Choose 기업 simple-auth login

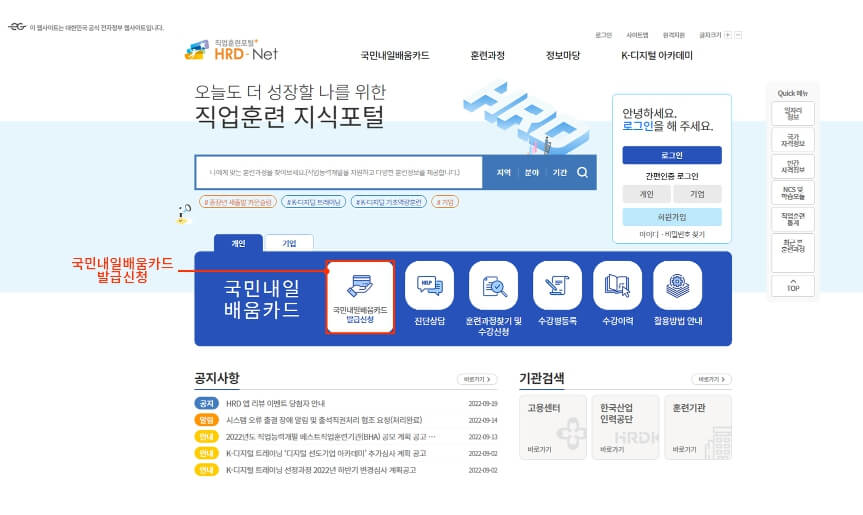(x=697, y=194)
